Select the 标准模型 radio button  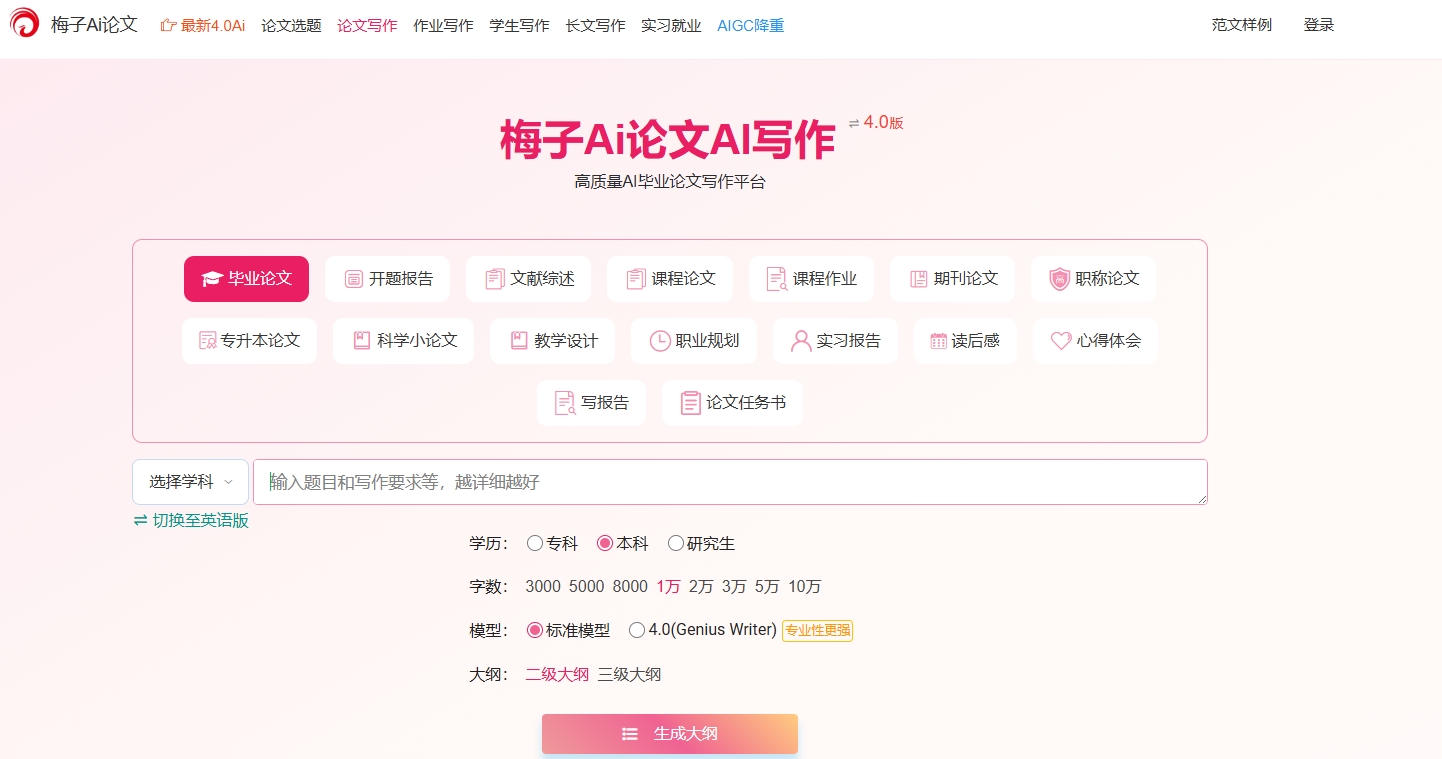click(x=535, y=630)
